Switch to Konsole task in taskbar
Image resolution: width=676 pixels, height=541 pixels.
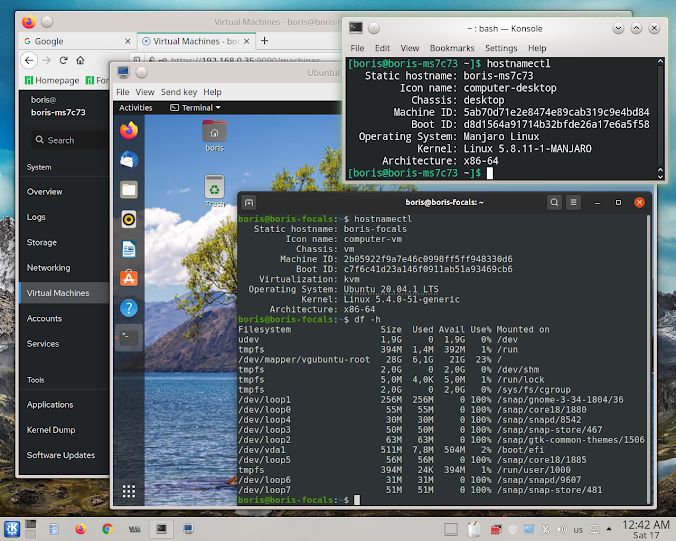[161, 528]
